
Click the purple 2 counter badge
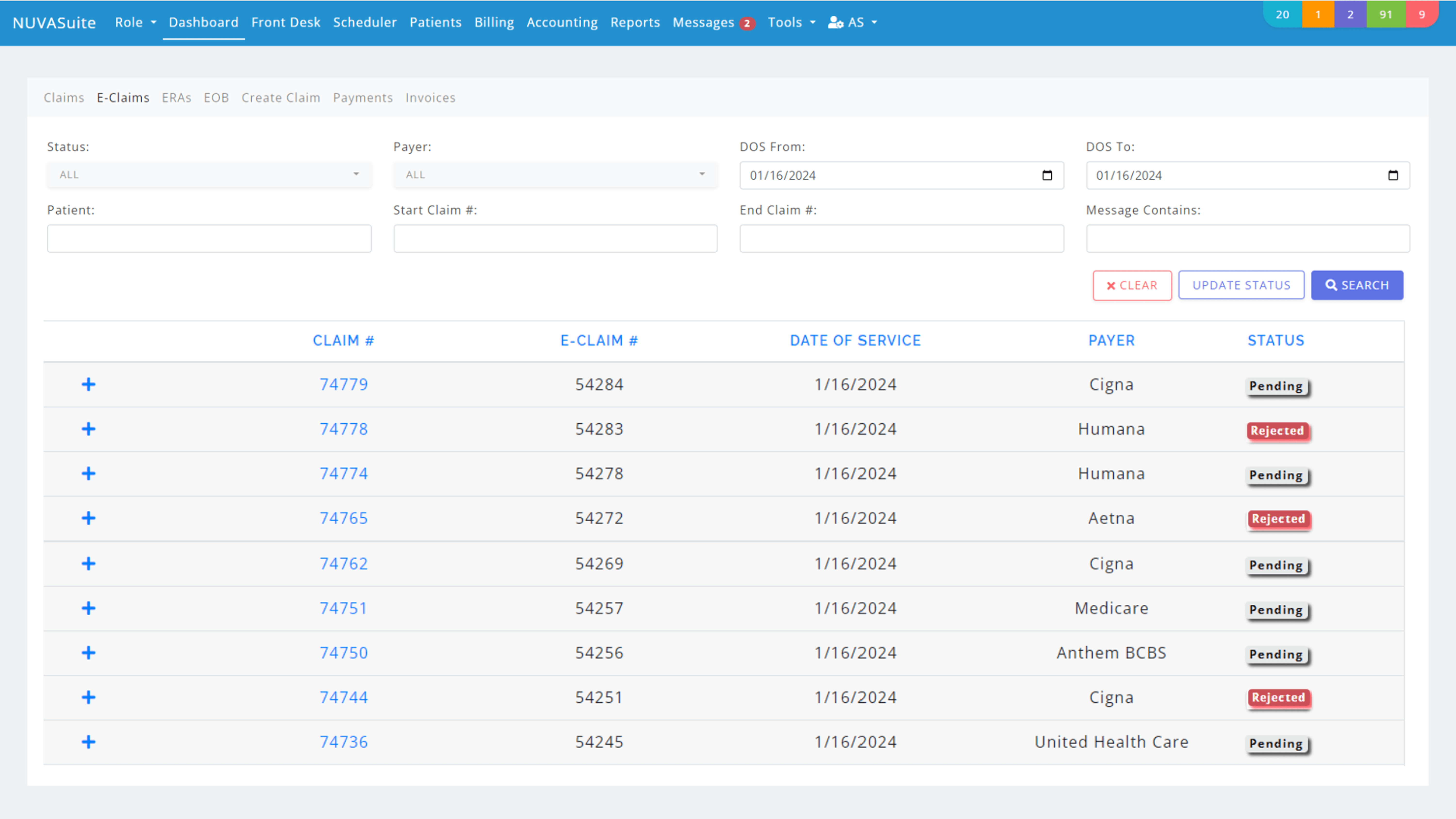(x=1350, y=14)
